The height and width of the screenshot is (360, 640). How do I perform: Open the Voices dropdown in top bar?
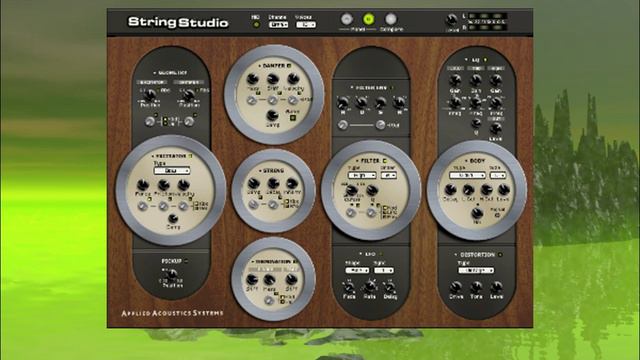pos(306,25)
